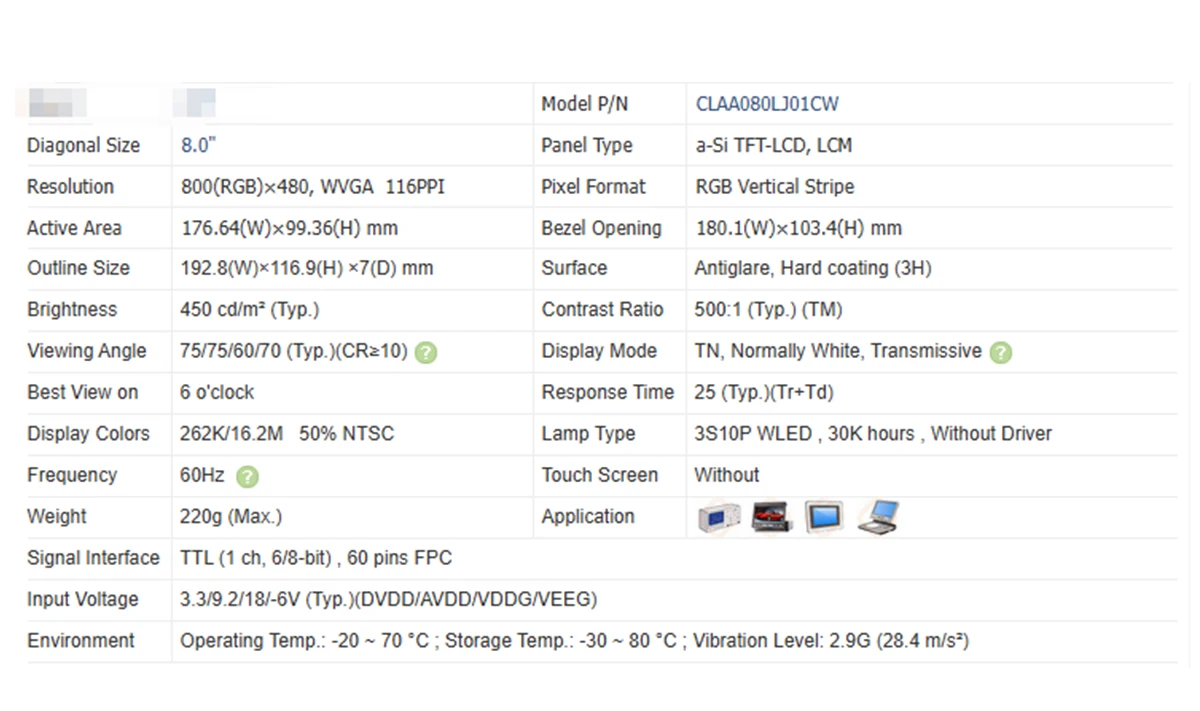Click the "180.1(W)×103.4(H) mm" bezel opening value
This screenshot has width=1200, height=711.
point(799,228)
